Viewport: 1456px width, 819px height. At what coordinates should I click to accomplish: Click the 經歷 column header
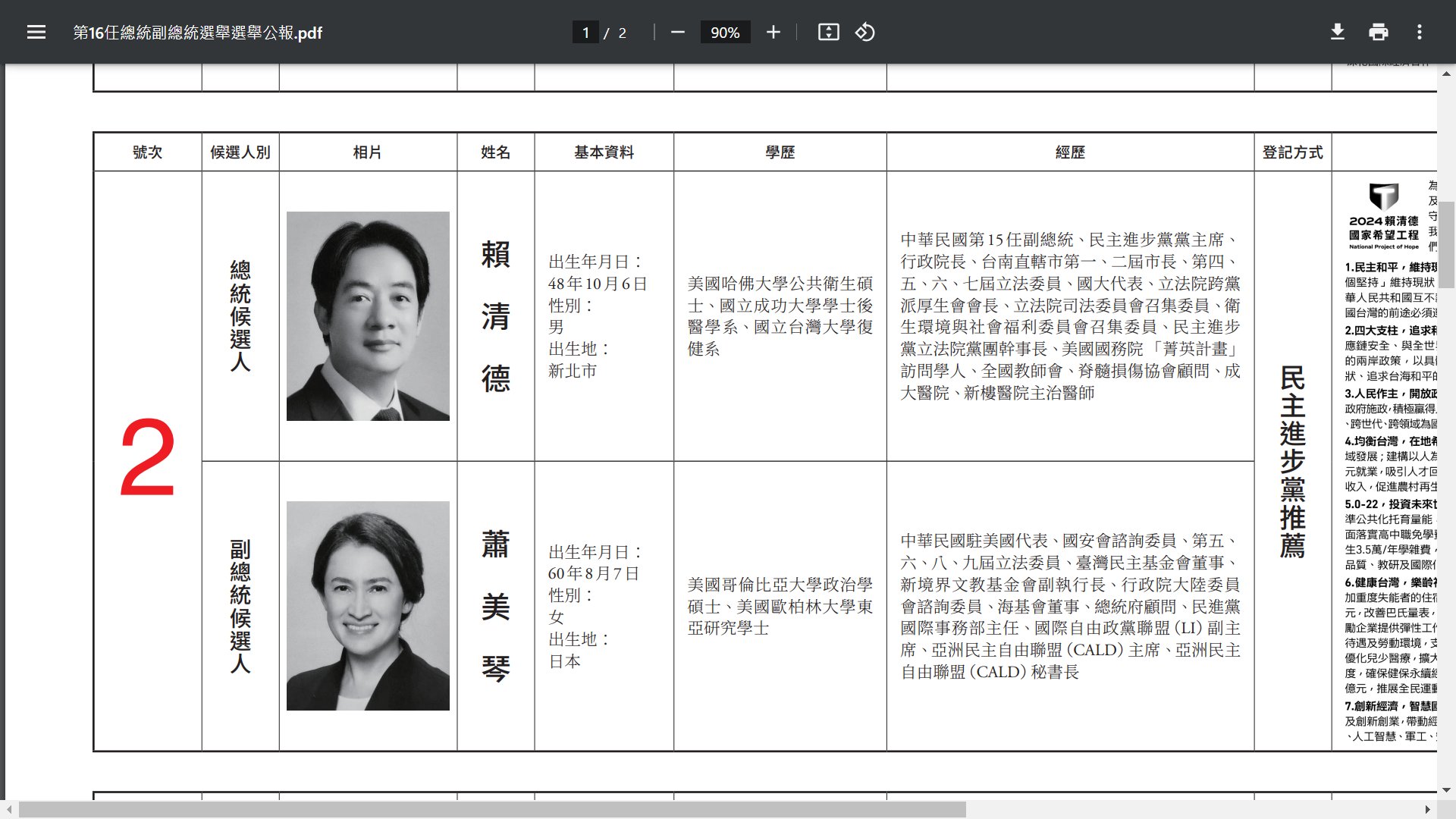point(1070,152)
